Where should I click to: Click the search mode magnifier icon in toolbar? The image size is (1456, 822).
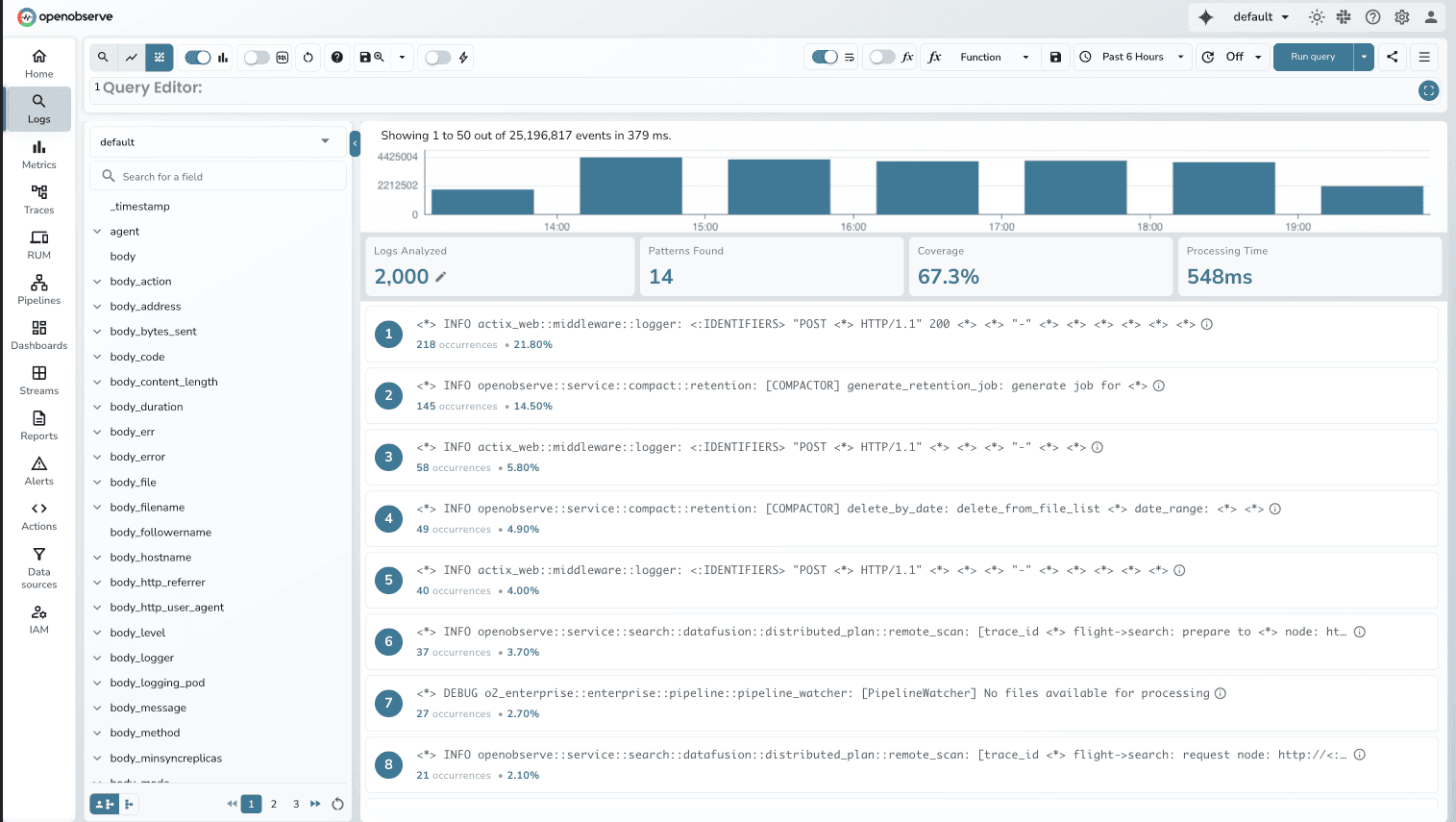[103, 57]
